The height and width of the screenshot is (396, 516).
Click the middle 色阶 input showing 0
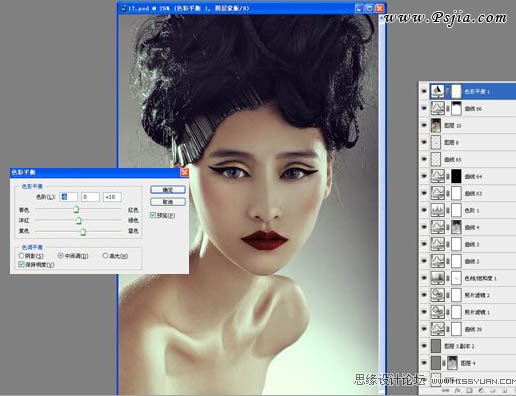point(90,197)
